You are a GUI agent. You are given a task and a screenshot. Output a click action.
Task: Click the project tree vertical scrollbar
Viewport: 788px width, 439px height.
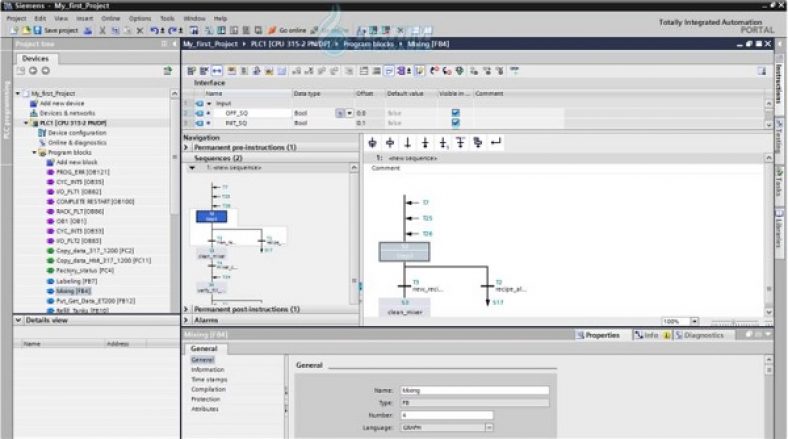[x=174, y=157]
